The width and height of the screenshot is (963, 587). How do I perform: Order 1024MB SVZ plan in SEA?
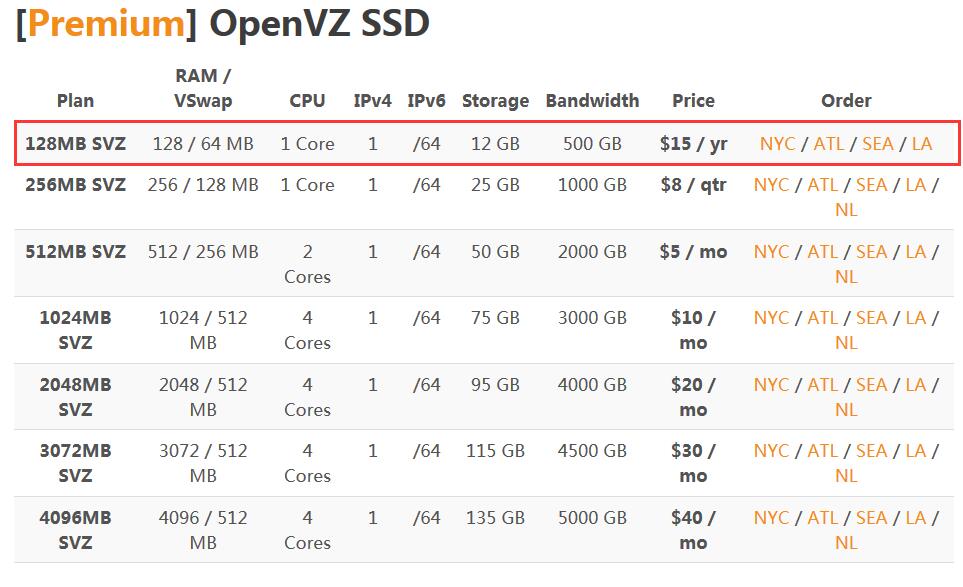pos(871,318)
